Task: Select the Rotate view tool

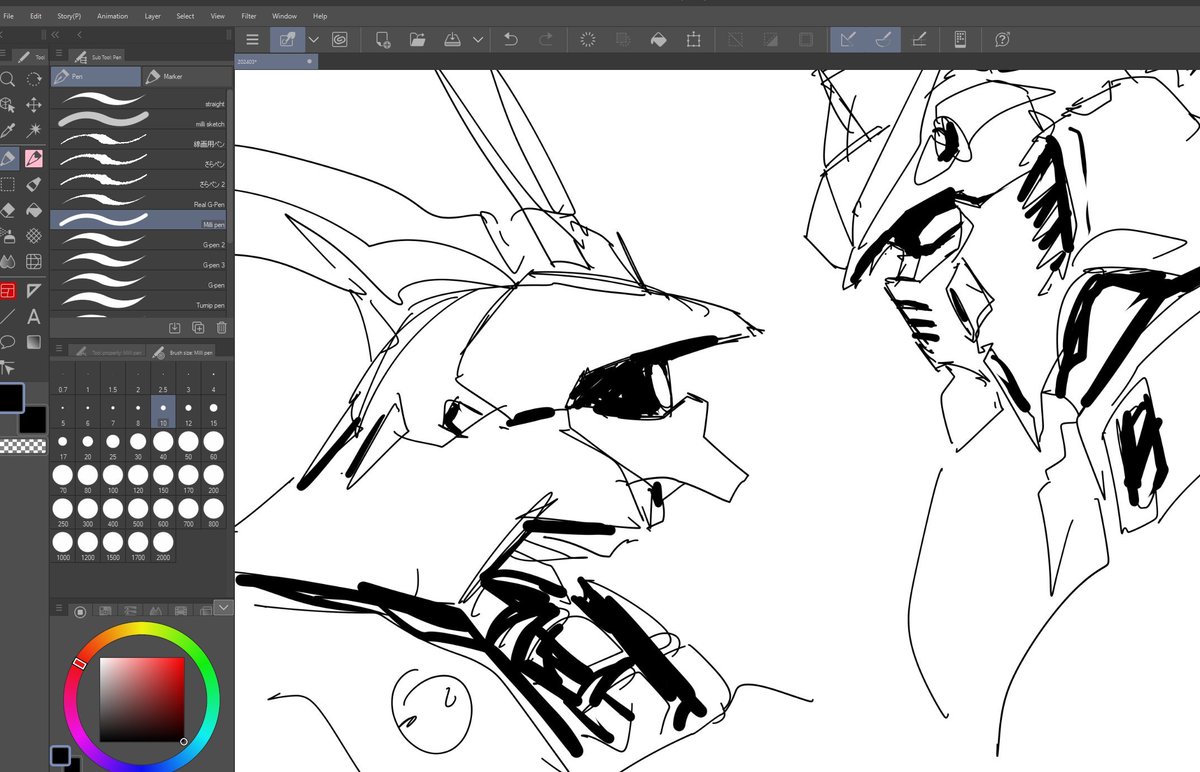Action: (x=33, y=78)
